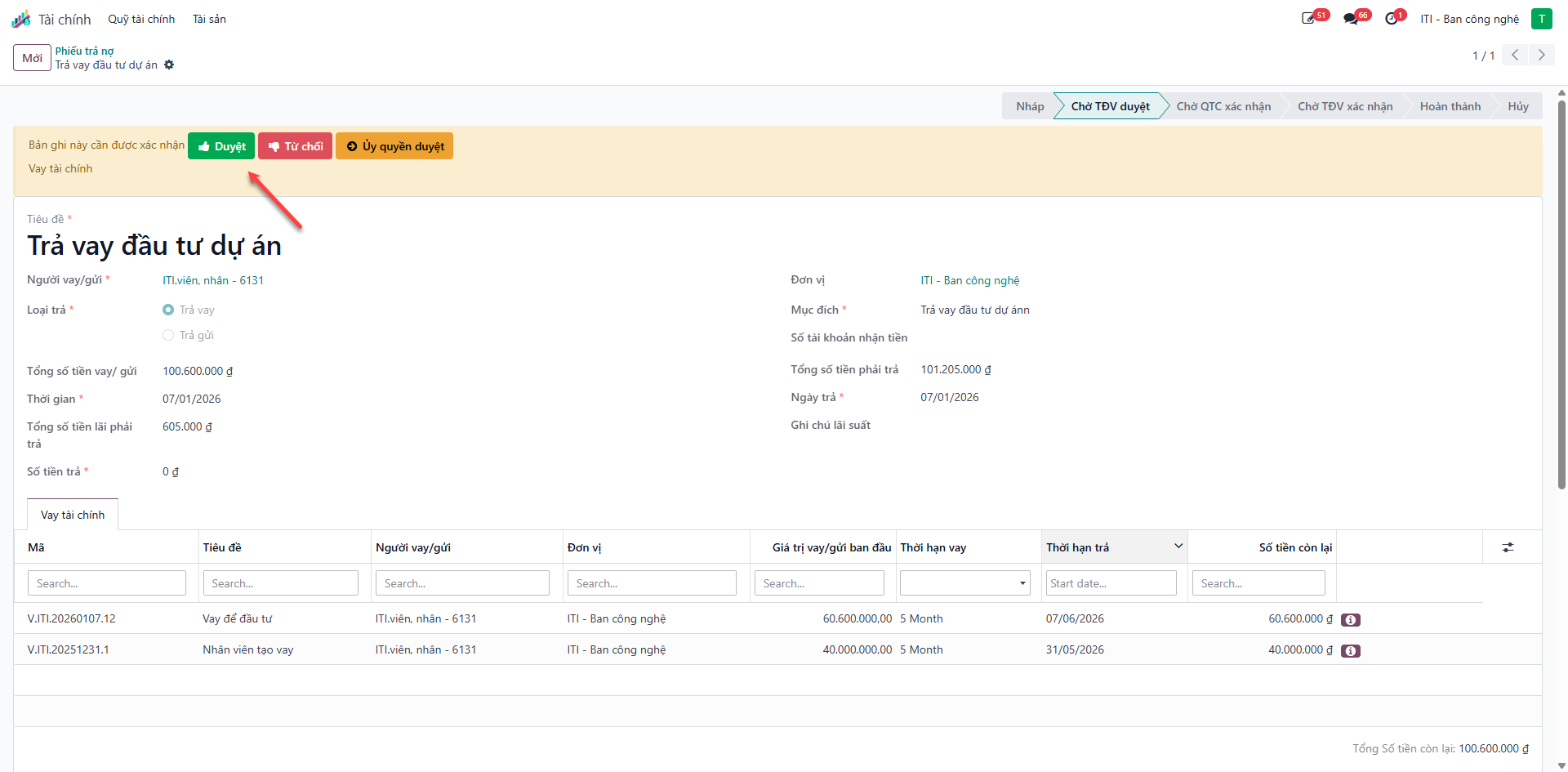Select the Chờ TĐV xác nhận status stage
The width and height of the screenshot is (1568, 772).
pyautogui.click(x=1345, y=106)
